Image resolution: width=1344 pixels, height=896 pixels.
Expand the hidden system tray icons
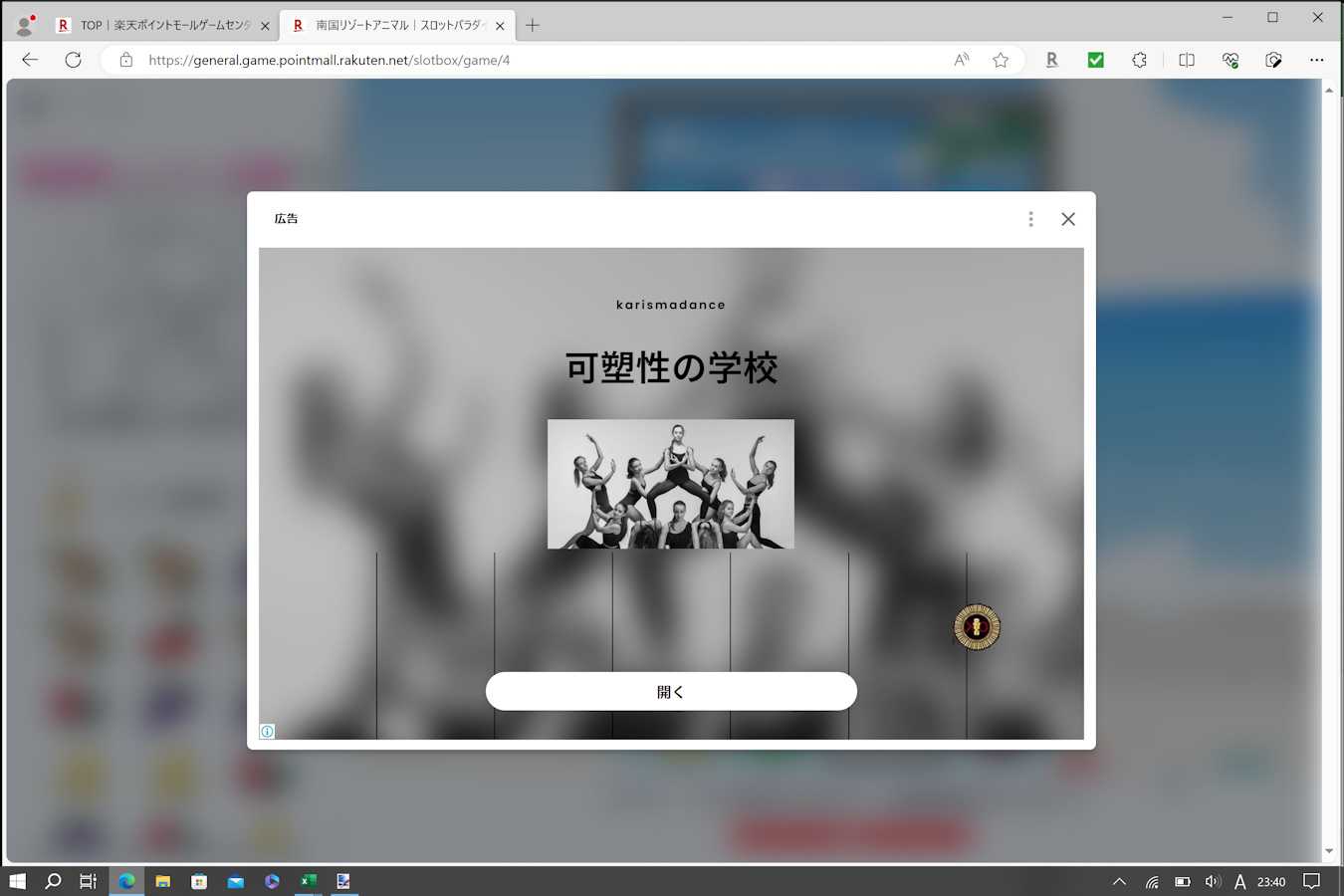(x=1119, y=881)
